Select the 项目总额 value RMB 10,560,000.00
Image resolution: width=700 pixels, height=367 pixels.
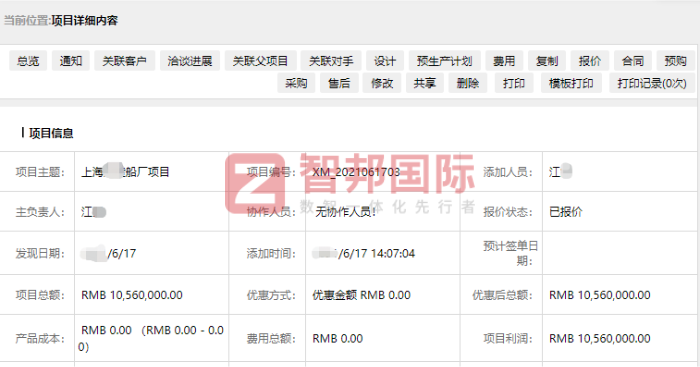(x=132, y=295)
